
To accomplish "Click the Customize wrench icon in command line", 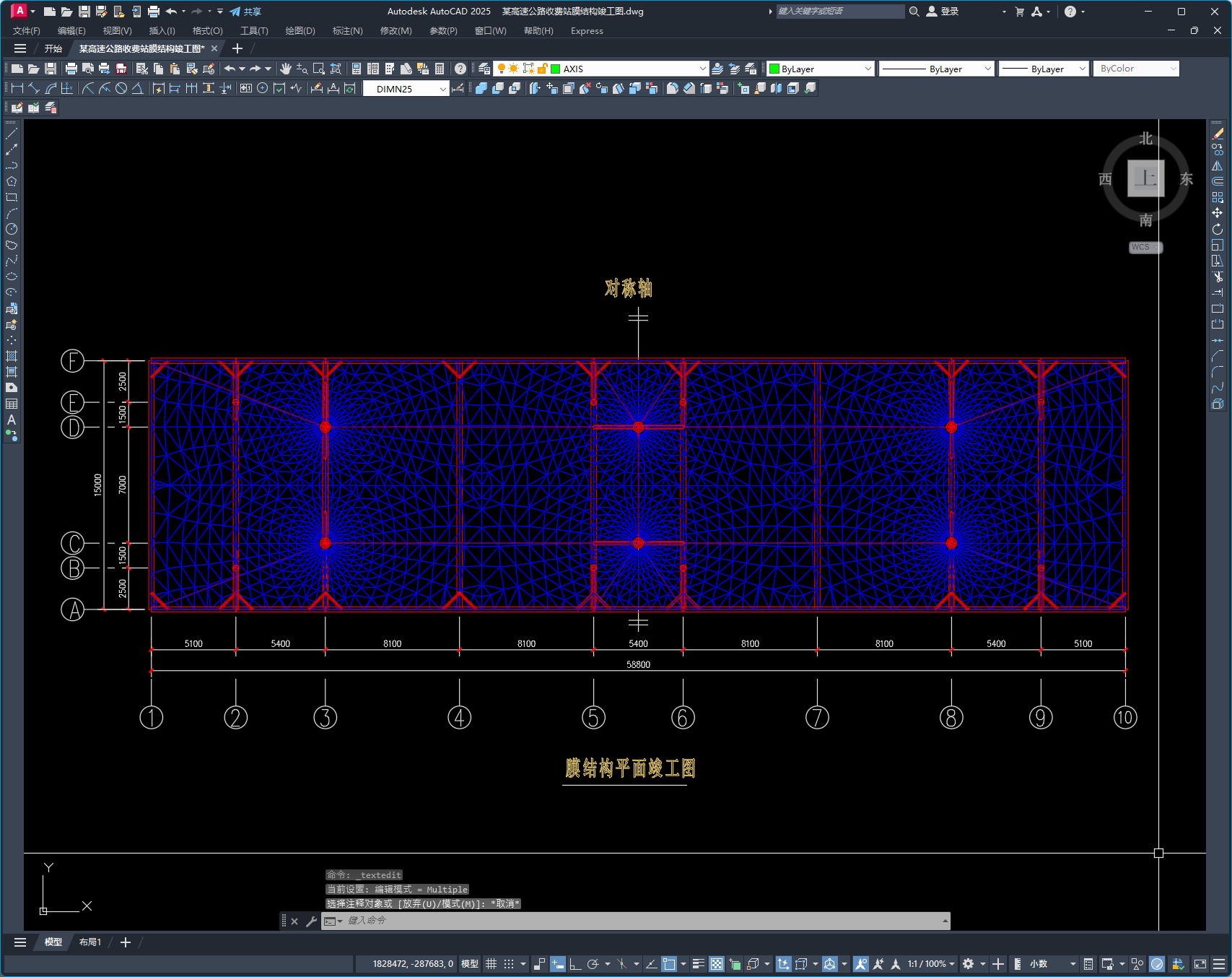I will pos(311,921).
